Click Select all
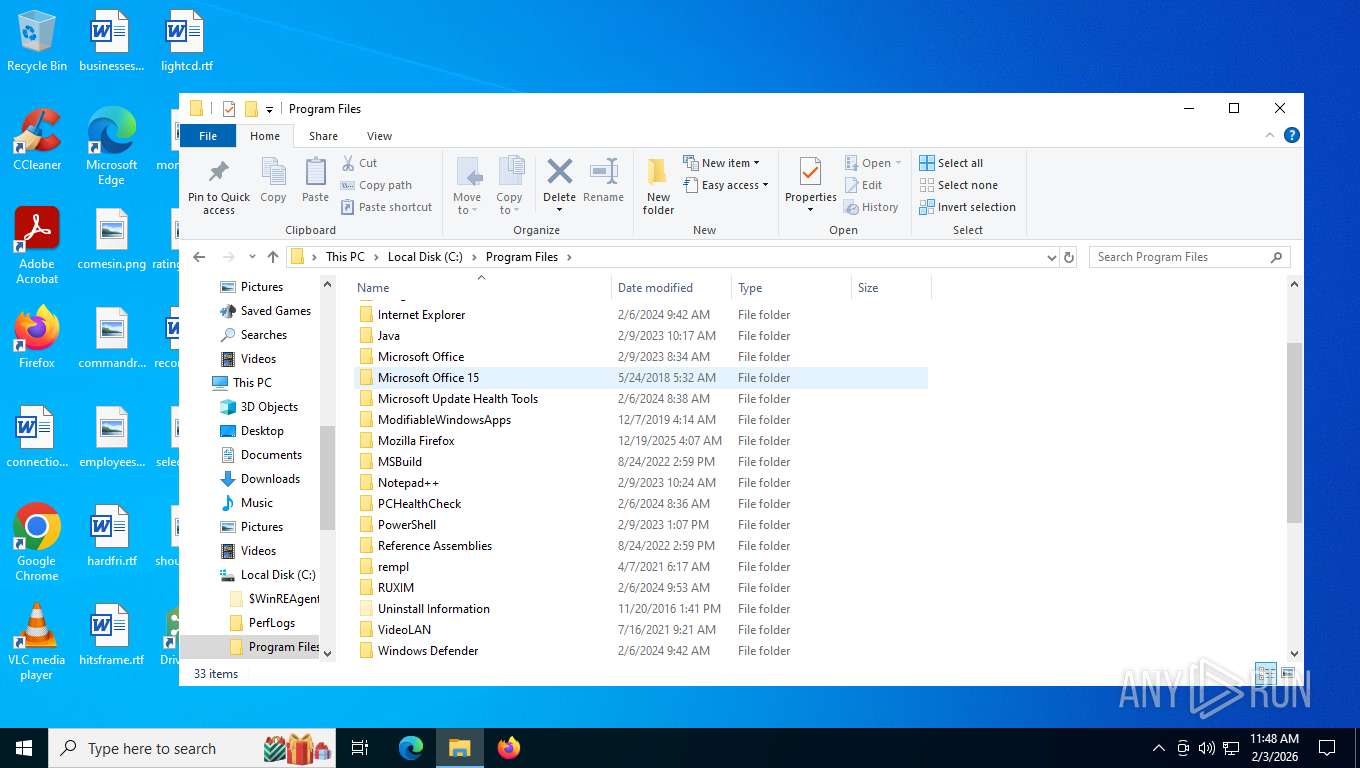Image resolution: width=1360 pixels, height=768 pixels. 951,163
